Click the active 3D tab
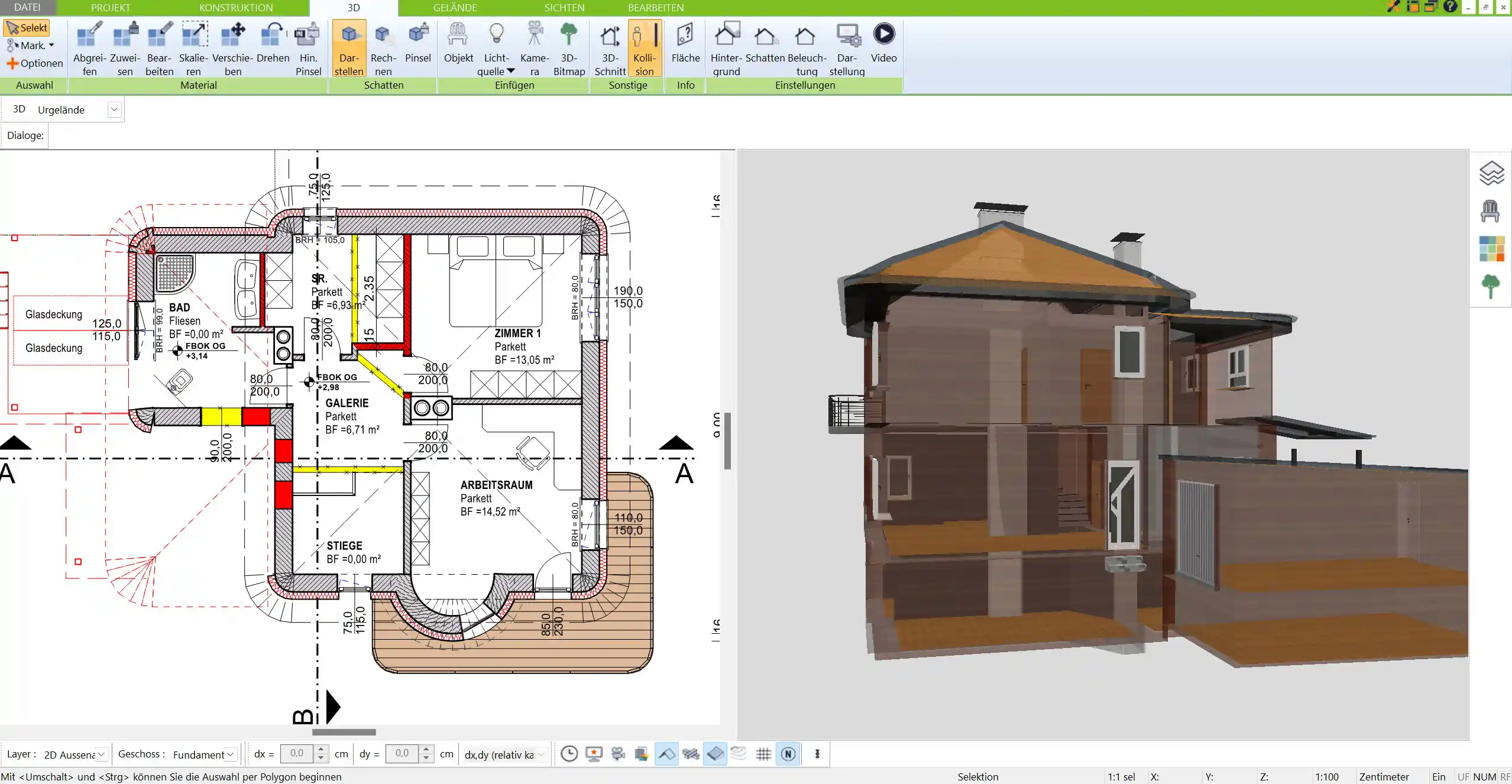This screenshot has height=784, width=1512. point(354,8)
